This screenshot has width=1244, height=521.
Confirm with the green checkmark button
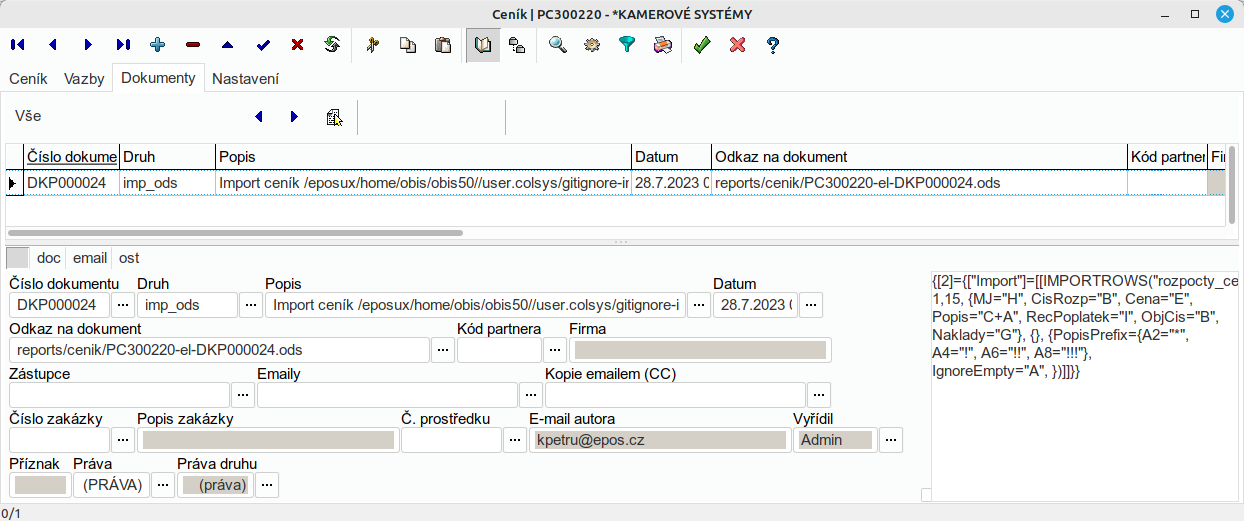[x=702, y=45]
